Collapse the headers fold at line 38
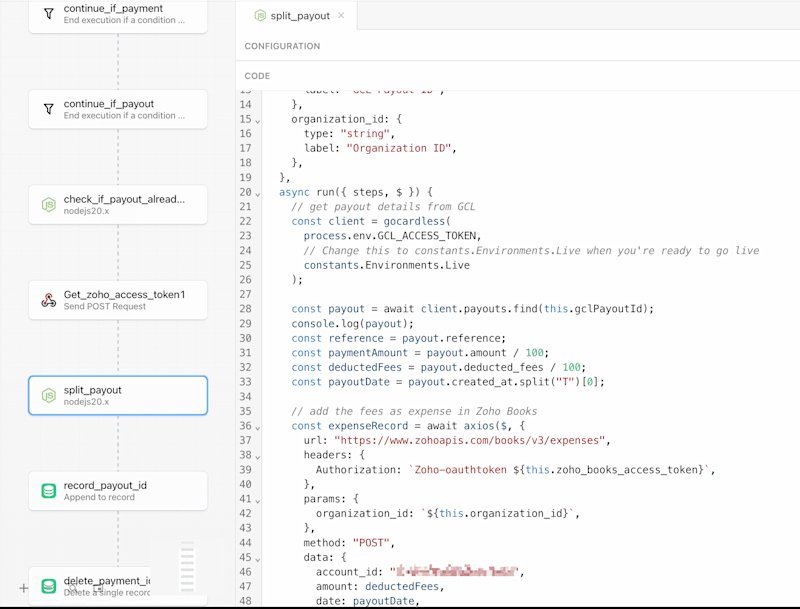This screenshot has height=609, width=800. click(258, 456)
